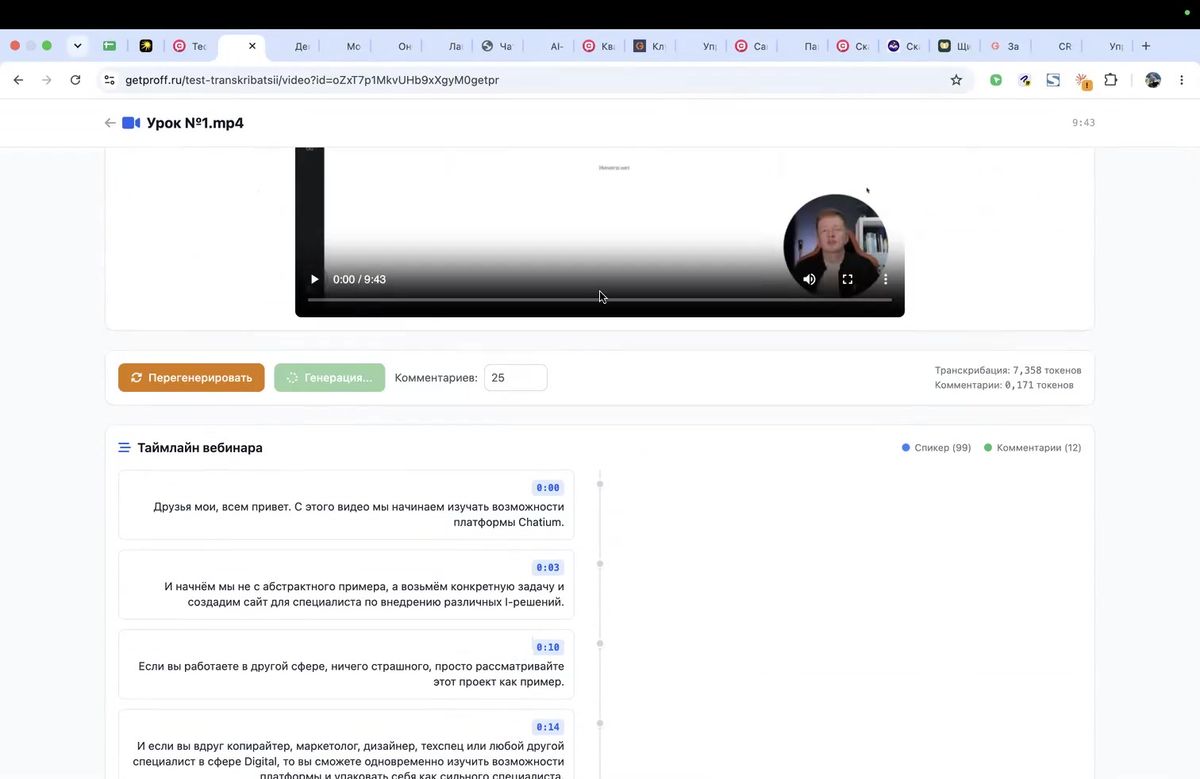Screen dimensions: 1200x779
Task: Jump to timestamp 0:14
Action: coord(548,727)
